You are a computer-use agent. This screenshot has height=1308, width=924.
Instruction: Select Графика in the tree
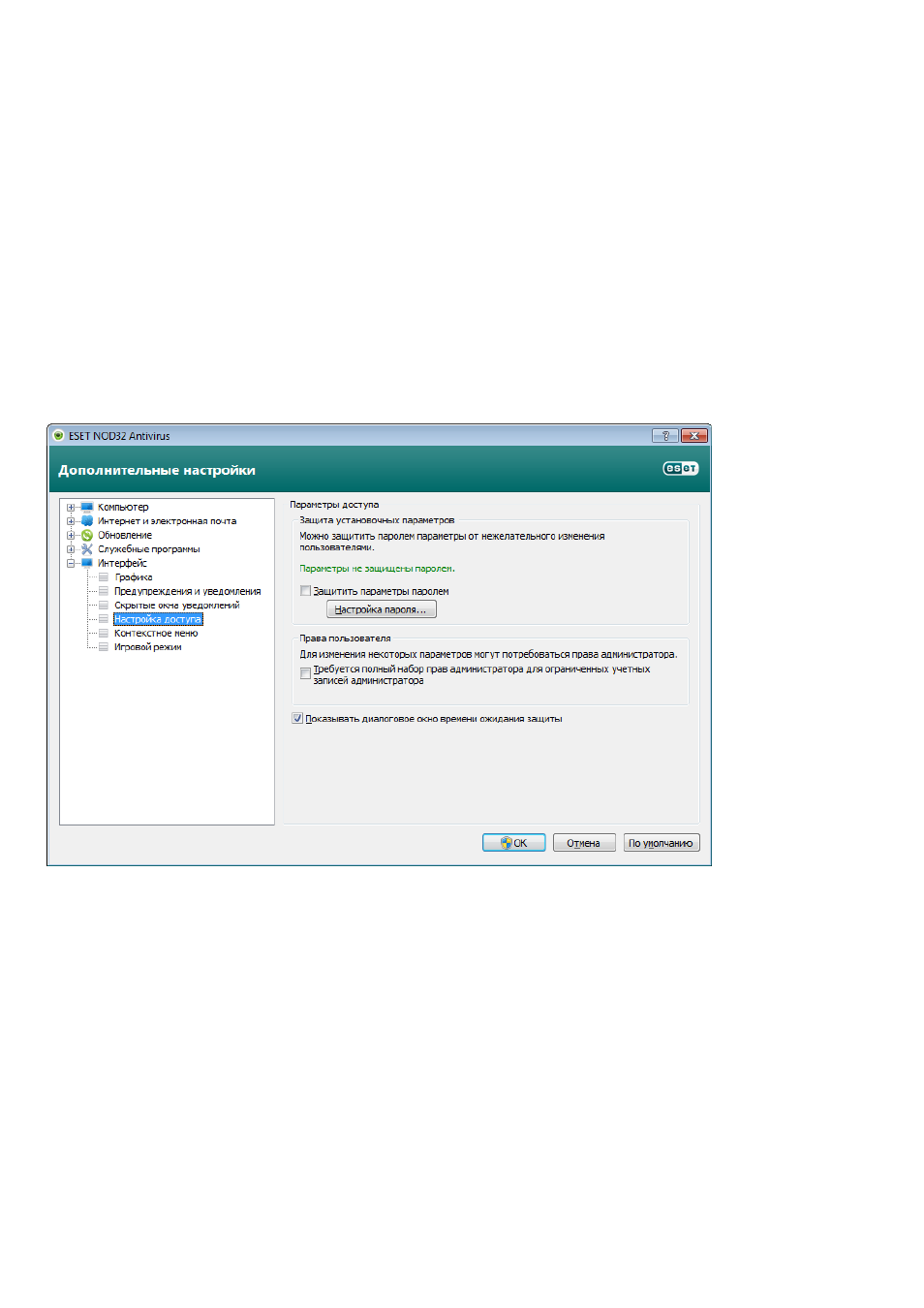coord(134,577)
